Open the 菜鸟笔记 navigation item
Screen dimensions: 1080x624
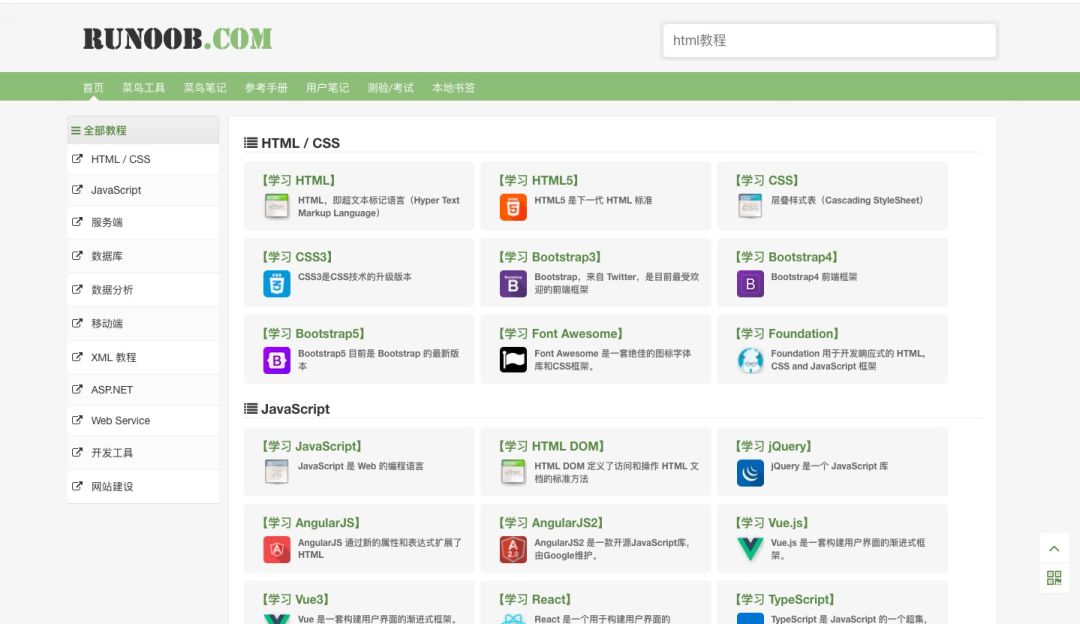coord(205,87)
